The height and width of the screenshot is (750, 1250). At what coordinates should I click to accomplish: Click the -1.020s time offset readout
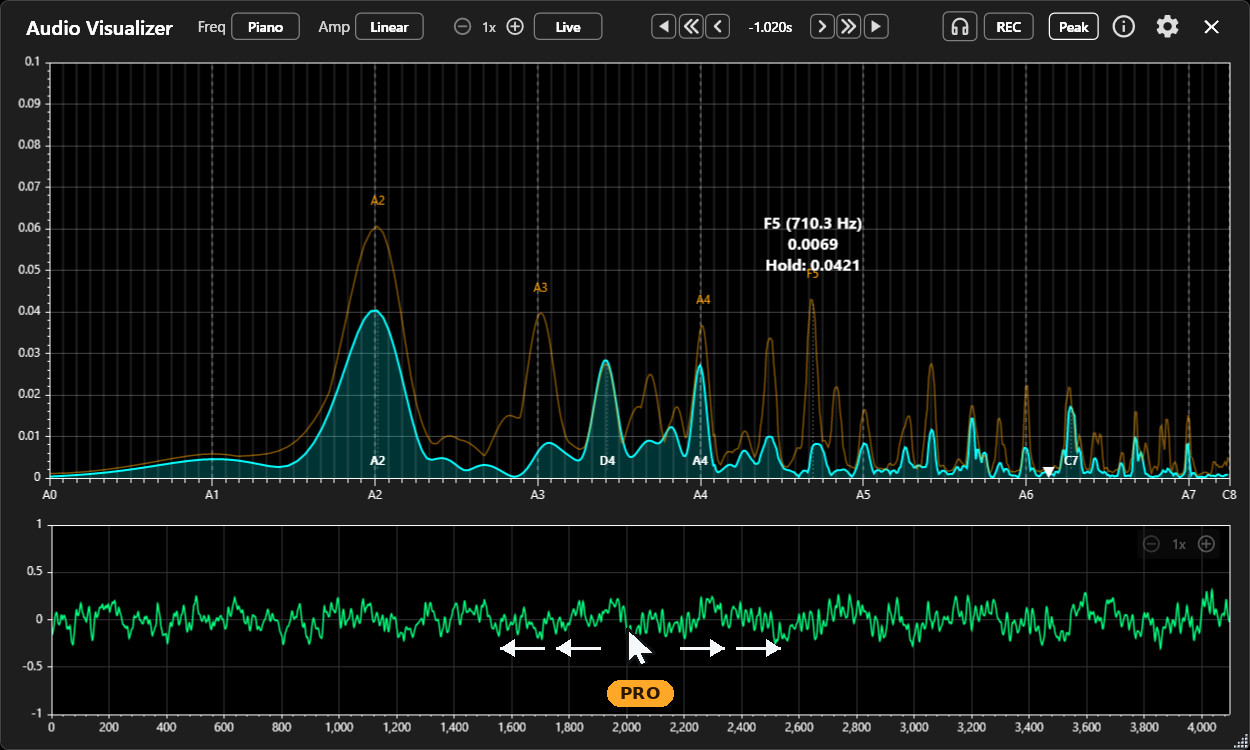[770, 28]
